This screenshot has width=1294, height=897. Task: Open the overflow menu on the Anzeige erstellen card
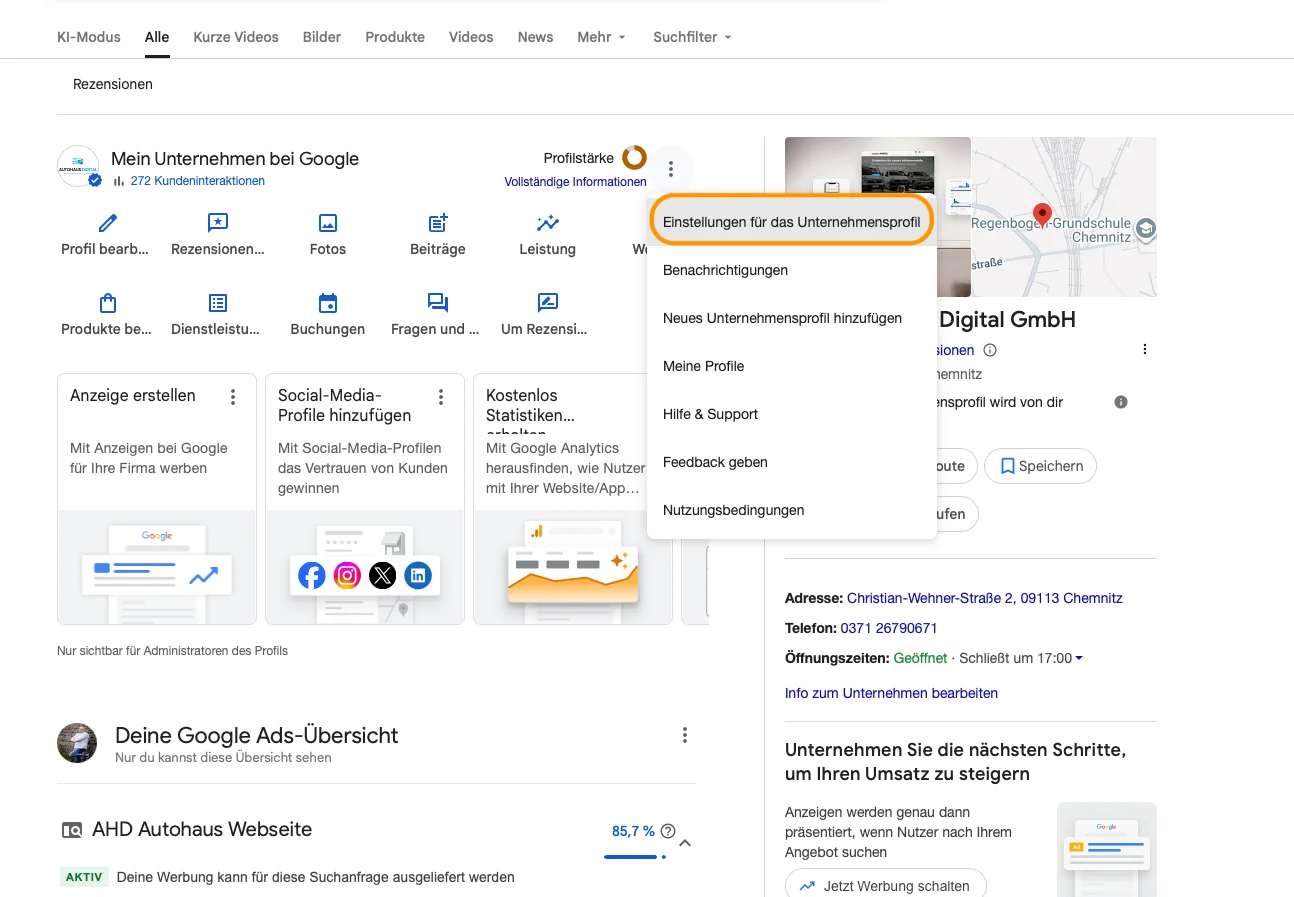click(x=232, y=397)
